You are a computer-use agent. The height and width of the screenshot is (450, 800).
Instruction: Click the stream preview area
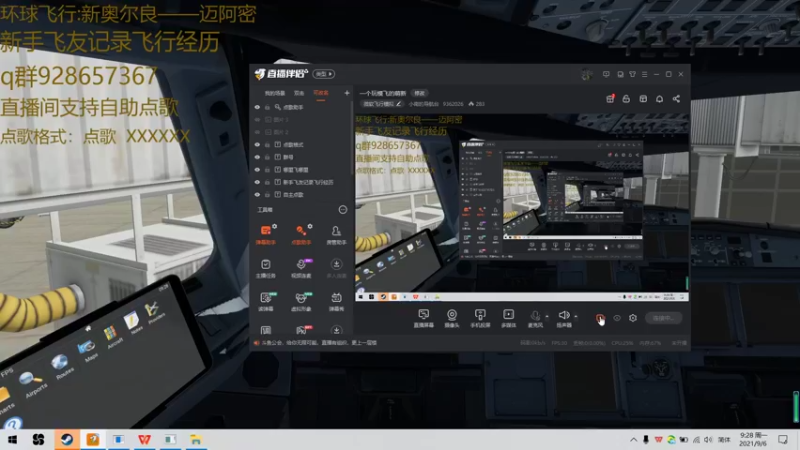[x=522, y=207]
